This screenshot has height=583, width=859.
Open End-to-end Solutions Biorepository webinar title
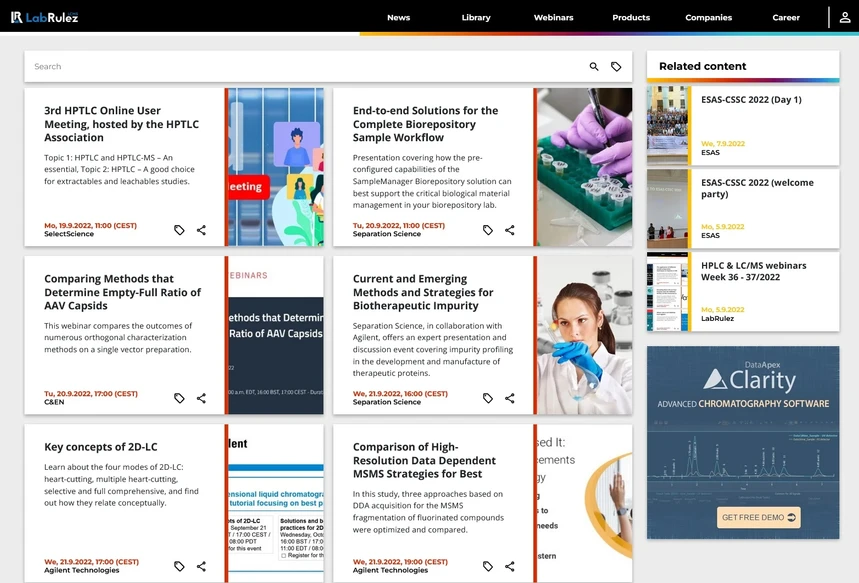(x=425, y=124)
